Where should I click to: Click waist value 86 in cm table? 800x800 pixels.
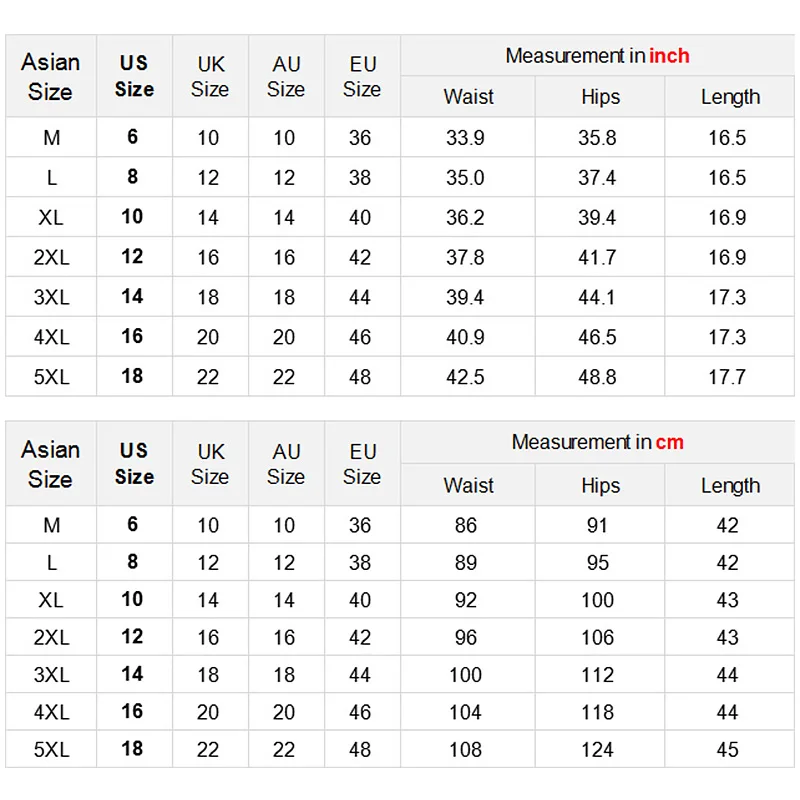pyautogui.click(x=465, y=525)
